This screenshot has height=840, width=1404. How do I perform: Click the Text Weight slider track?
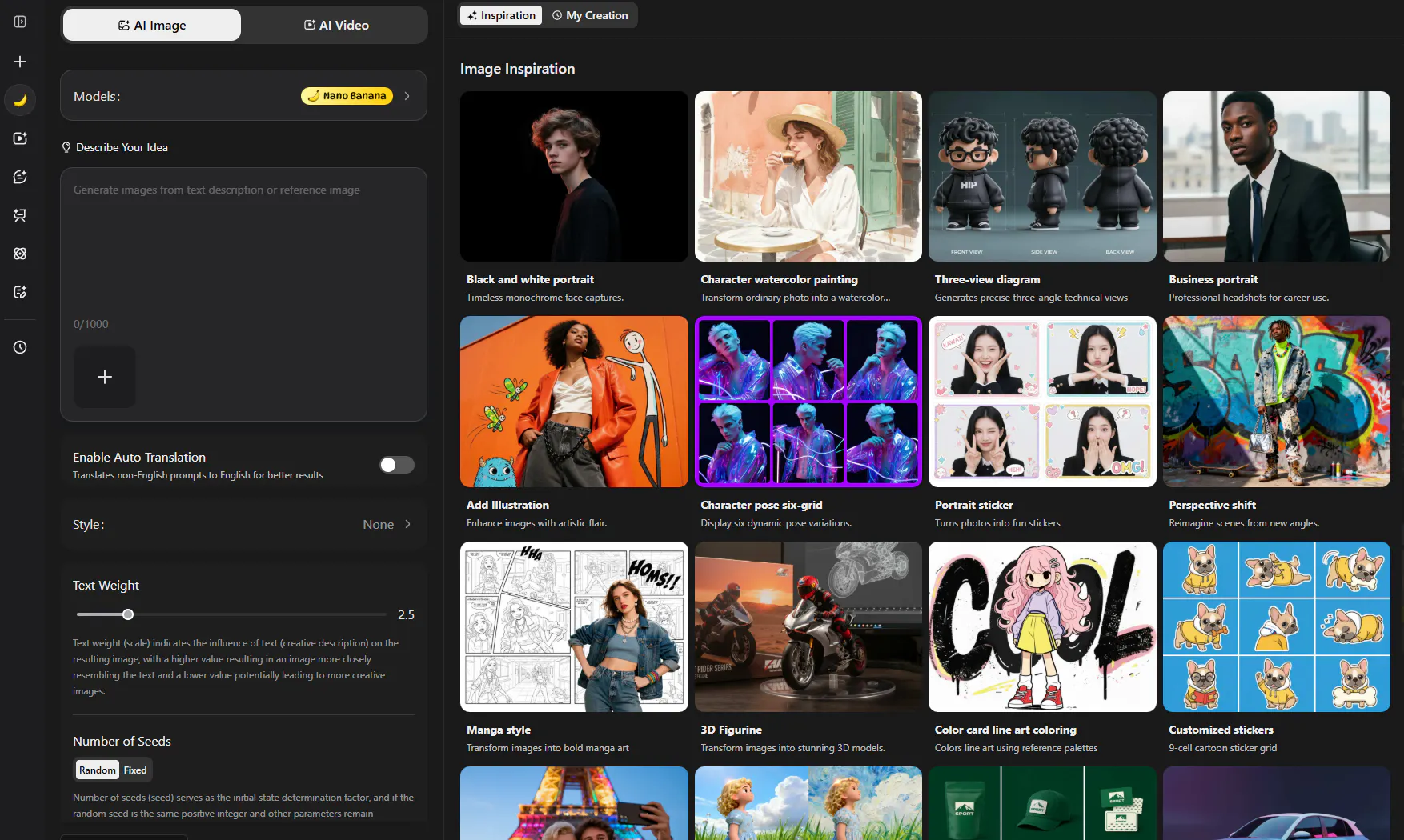(231, 614)
